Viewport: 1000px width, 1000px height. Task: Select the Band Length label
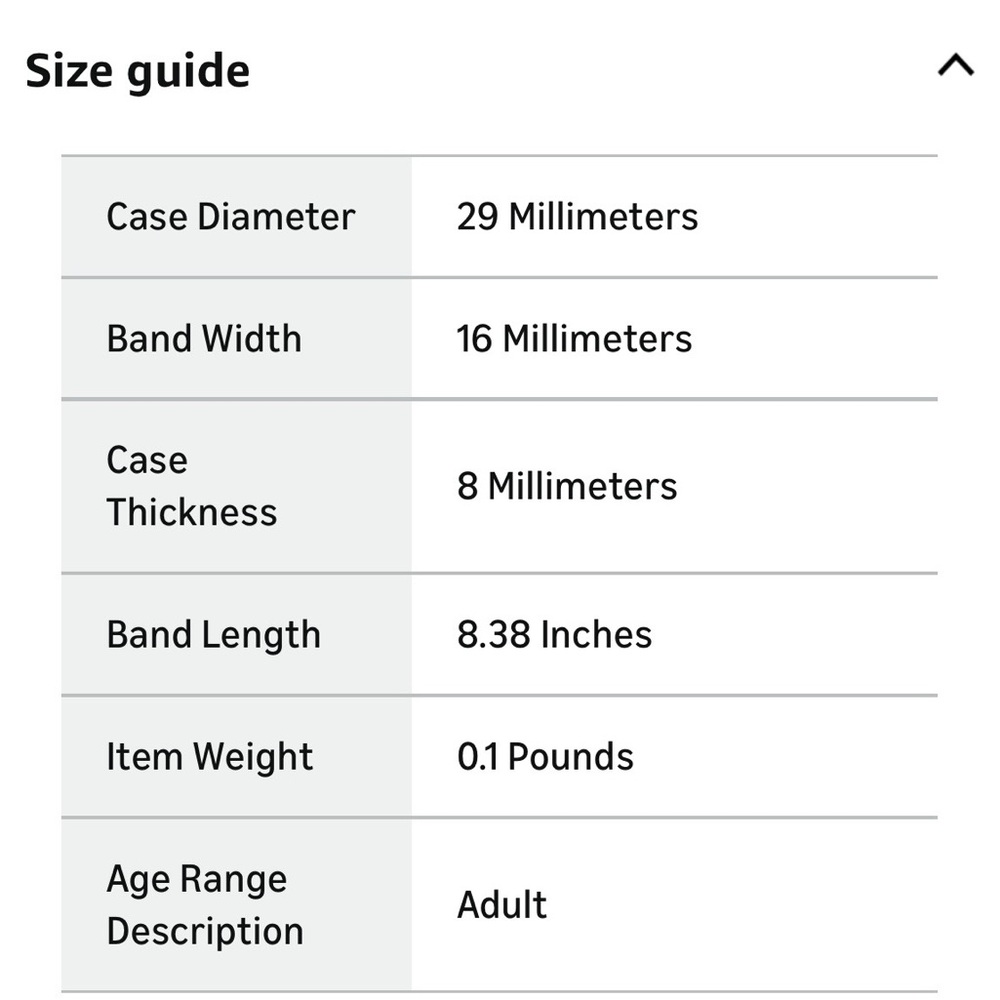click(214, 635)
